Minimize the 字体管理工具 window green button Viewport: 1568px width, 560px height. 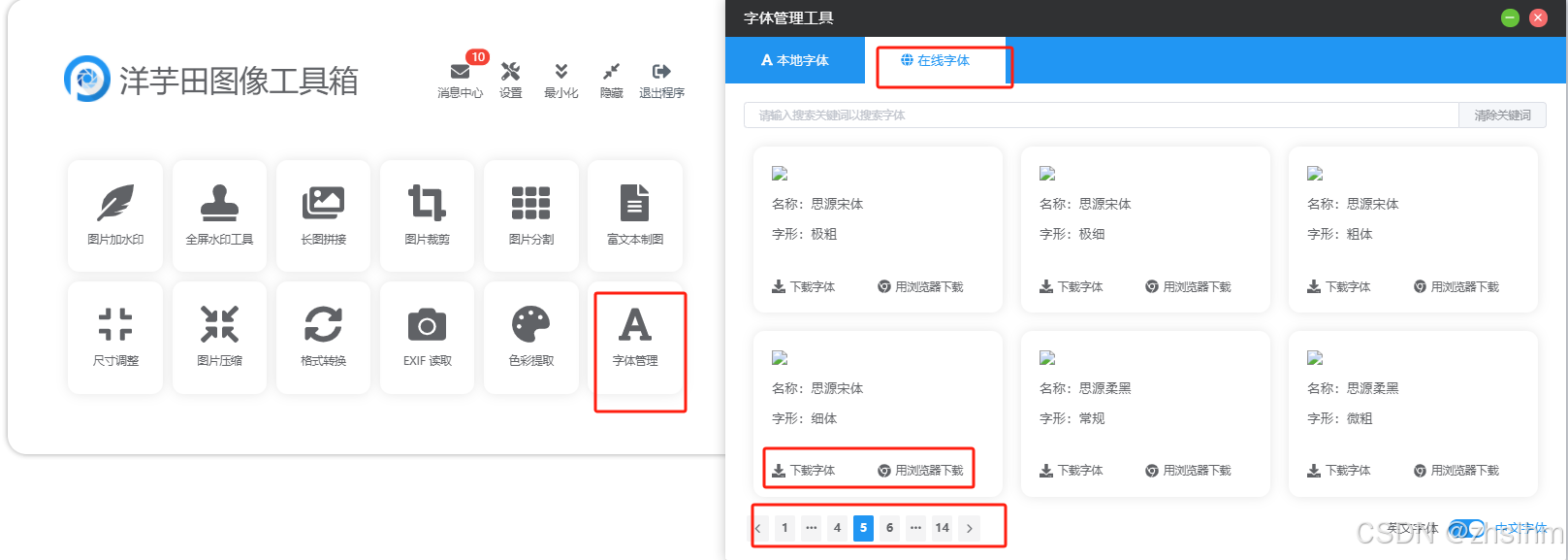tap(1510, 17)
